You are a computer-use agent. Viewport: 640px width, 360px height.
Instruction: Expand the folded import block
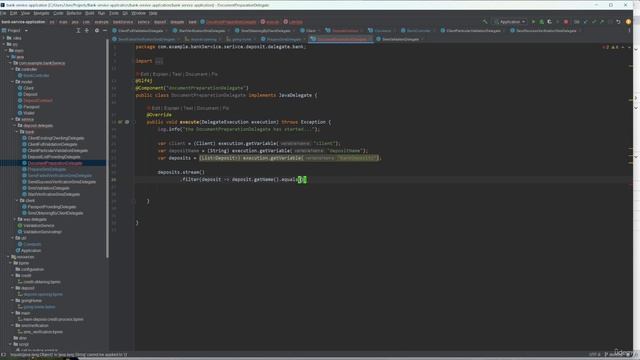[x=159, y=61]
